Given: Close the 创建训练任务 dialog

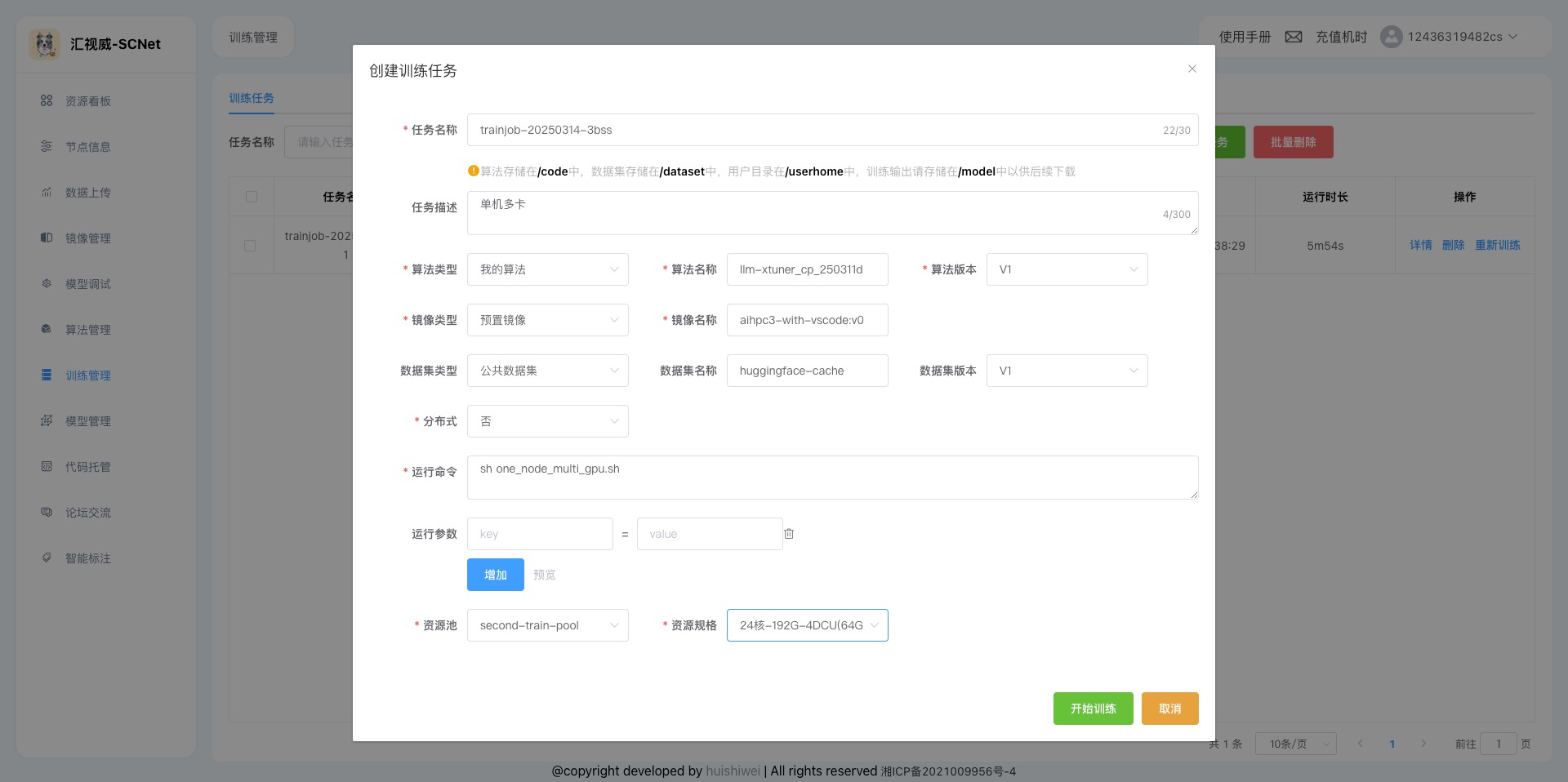Looking at the screenshot, I should (x=1192, y=69).
